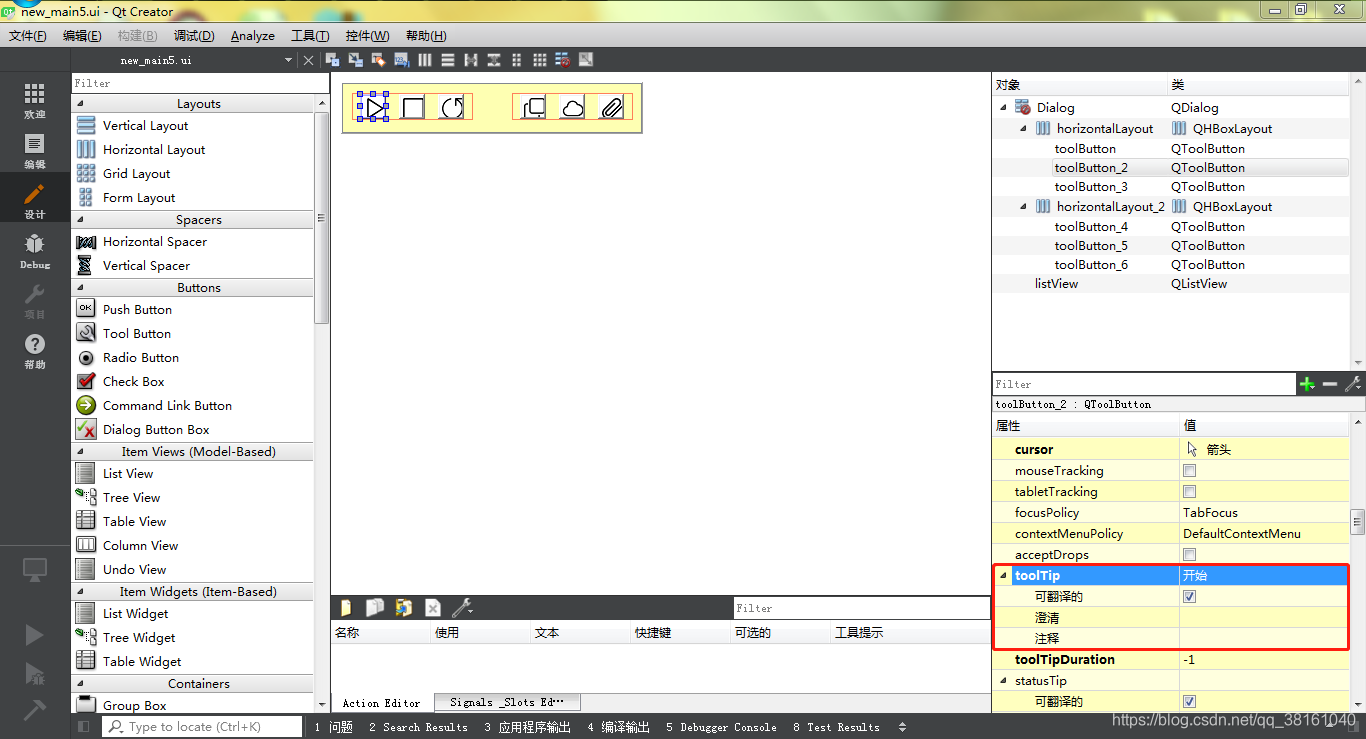The height and width of the screenshot is (739, 1366).
Task: Open the 欢迎 welcome mode
Action: point(35,101)
